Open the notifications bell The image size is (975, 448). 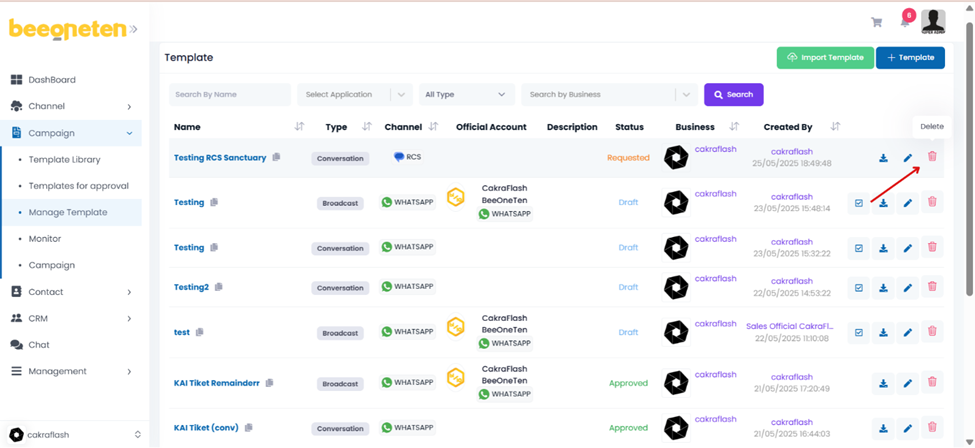pos(904,22)
